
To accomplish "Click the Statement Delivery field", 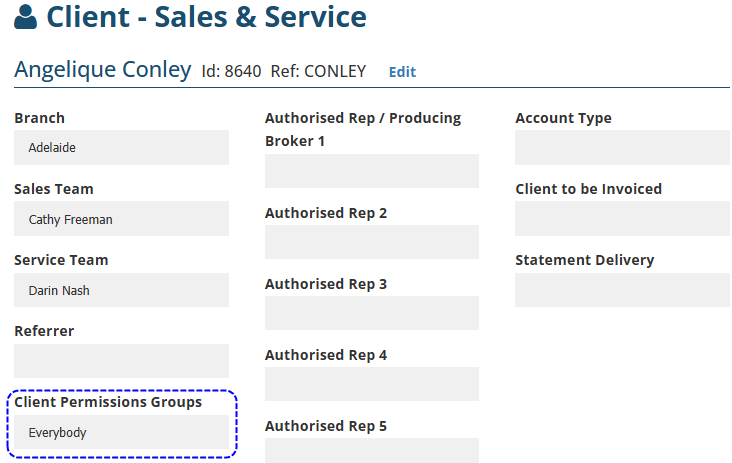I will (622, 290).
